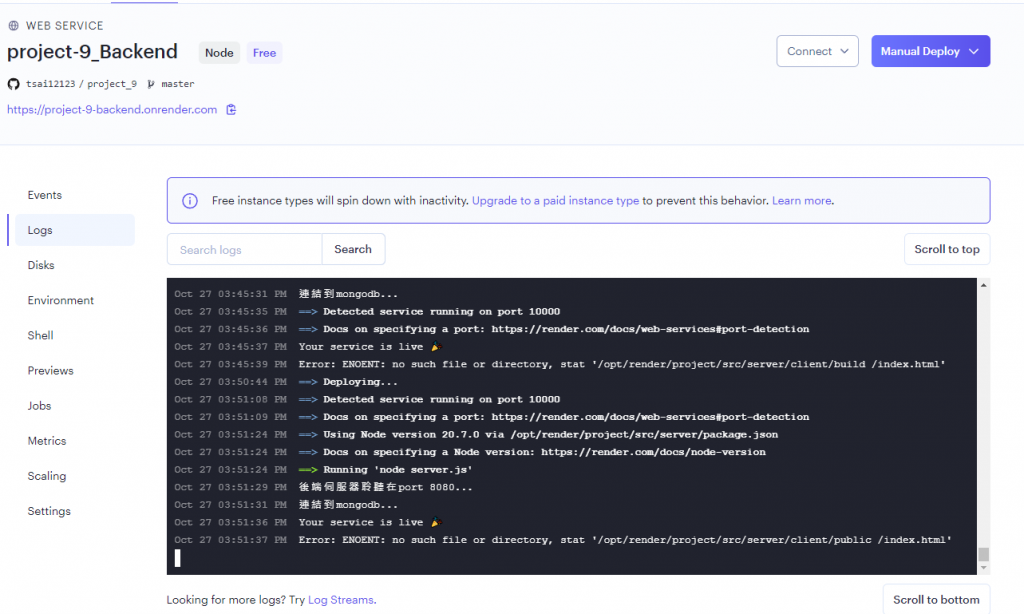
Task: Click the log scrollbar up arrow
Action: (x=984, y=285)
